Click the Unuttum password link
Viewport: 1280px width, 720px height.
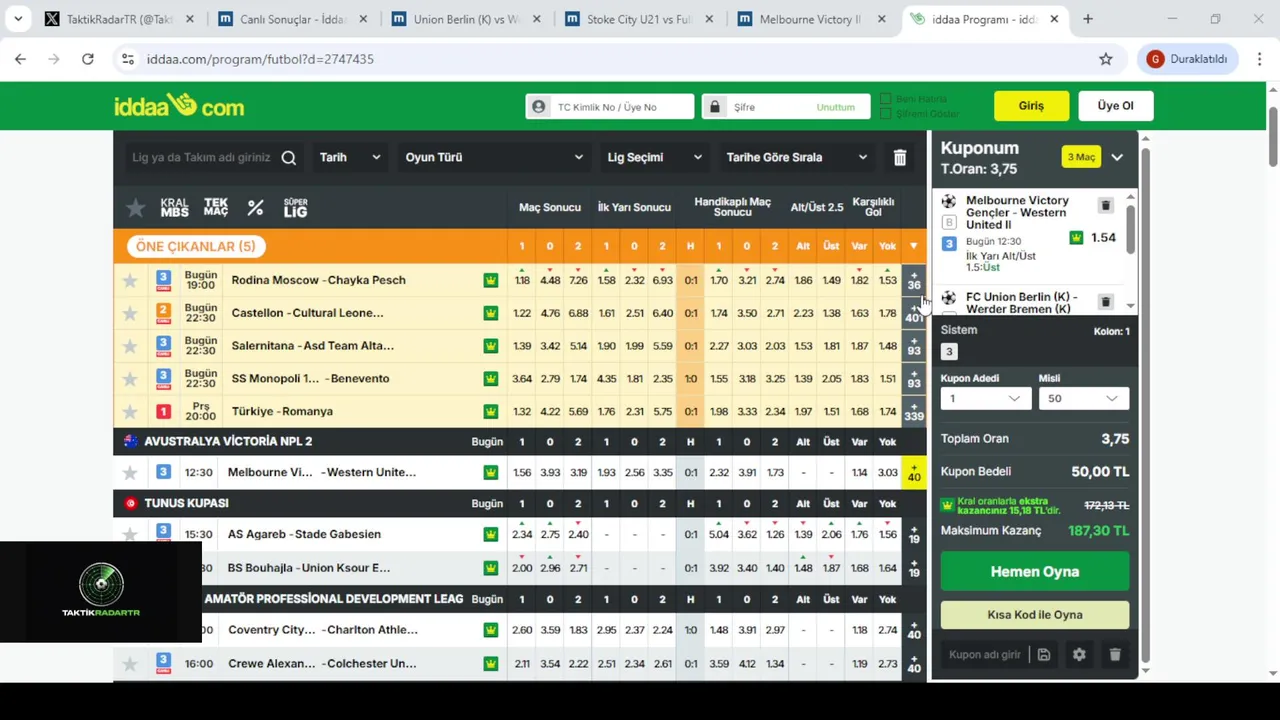(x=836, y=107)
